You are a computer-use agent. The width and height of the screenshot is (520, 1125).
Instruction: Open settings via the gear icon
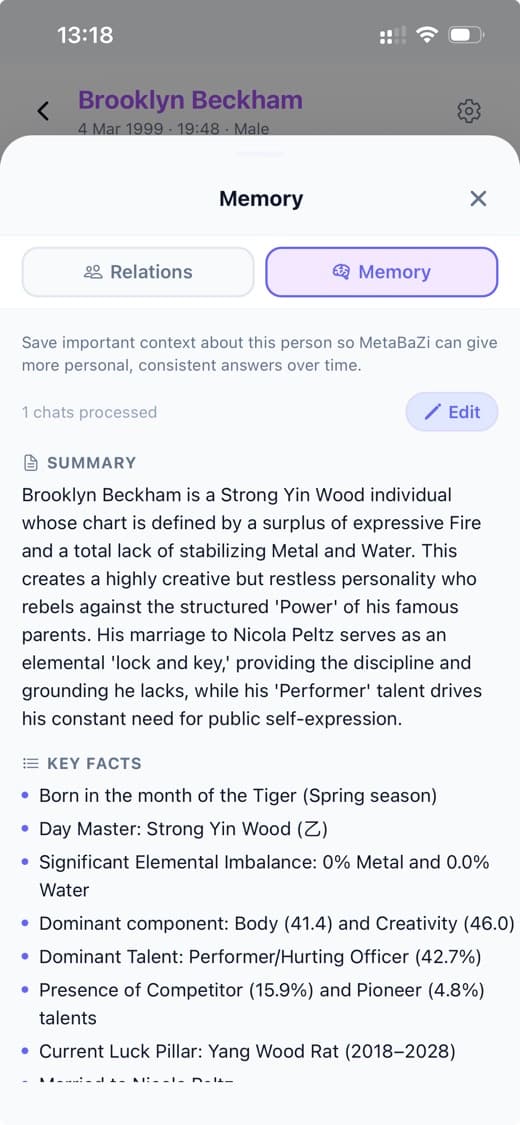pos(468,110)
